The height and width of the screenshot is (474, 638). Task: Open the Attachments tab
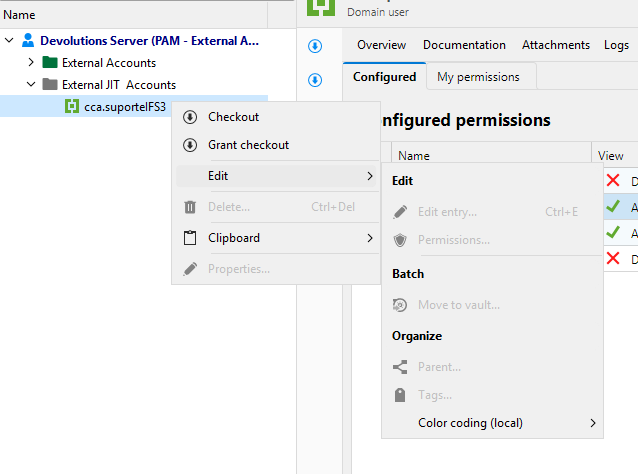point(556,45)
